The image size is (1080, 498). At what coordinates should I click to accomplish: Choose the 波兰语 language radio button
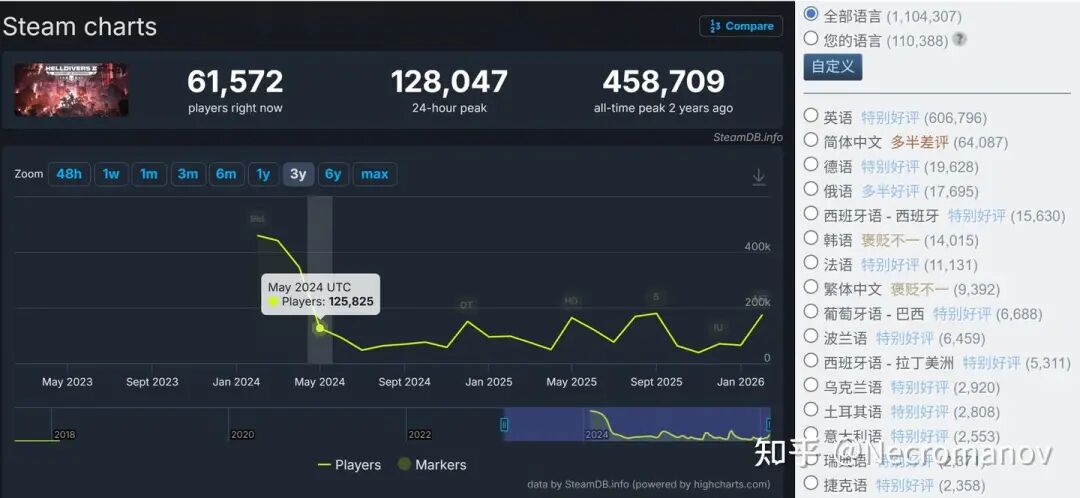coord(811,335)
